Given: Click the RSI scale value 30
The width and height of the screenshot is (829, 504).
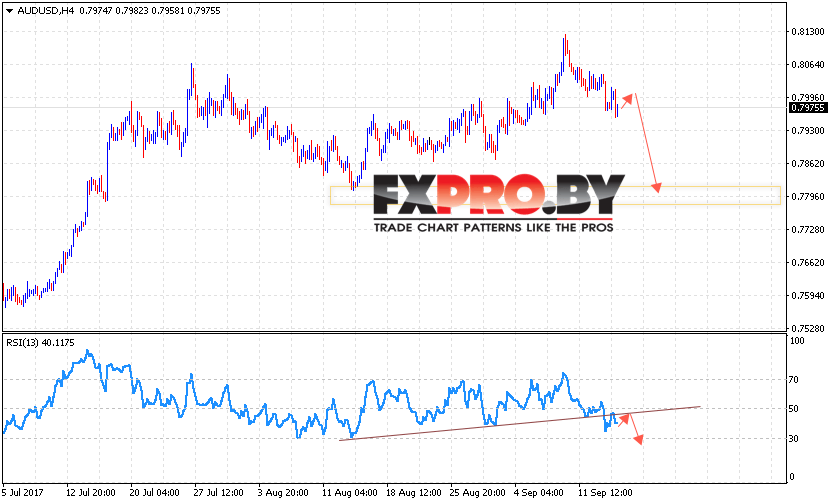Looking at the screenshot, I should [x=794, y=438].
